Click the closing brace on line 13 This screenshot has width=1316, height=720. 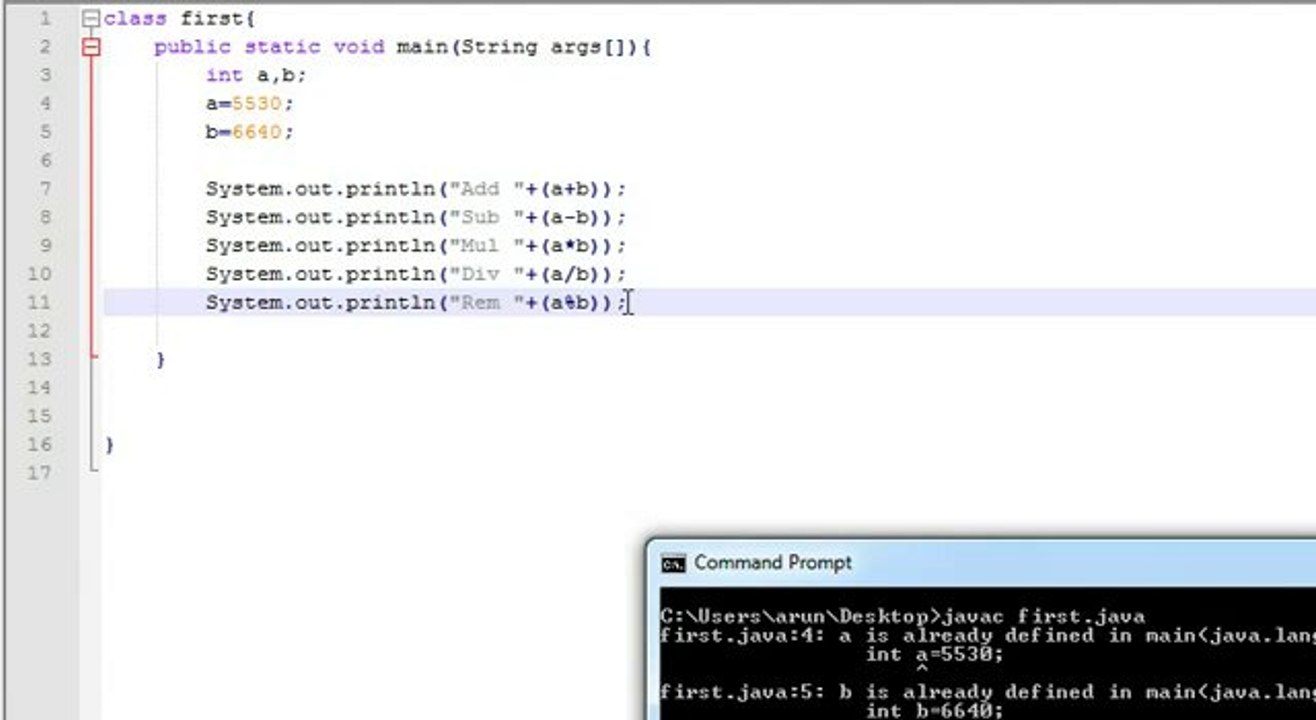(x=160, y=359)
